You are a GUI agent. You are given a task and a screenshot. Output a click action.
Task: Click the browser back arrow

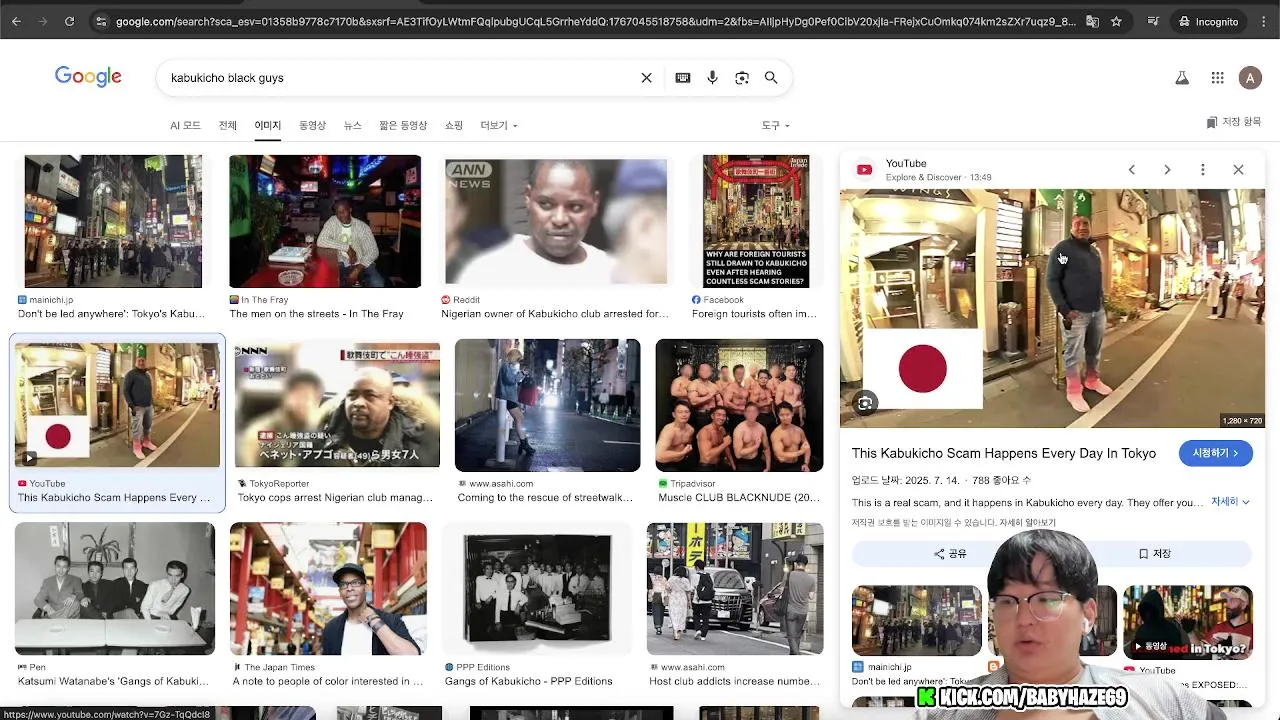(17, 21)
